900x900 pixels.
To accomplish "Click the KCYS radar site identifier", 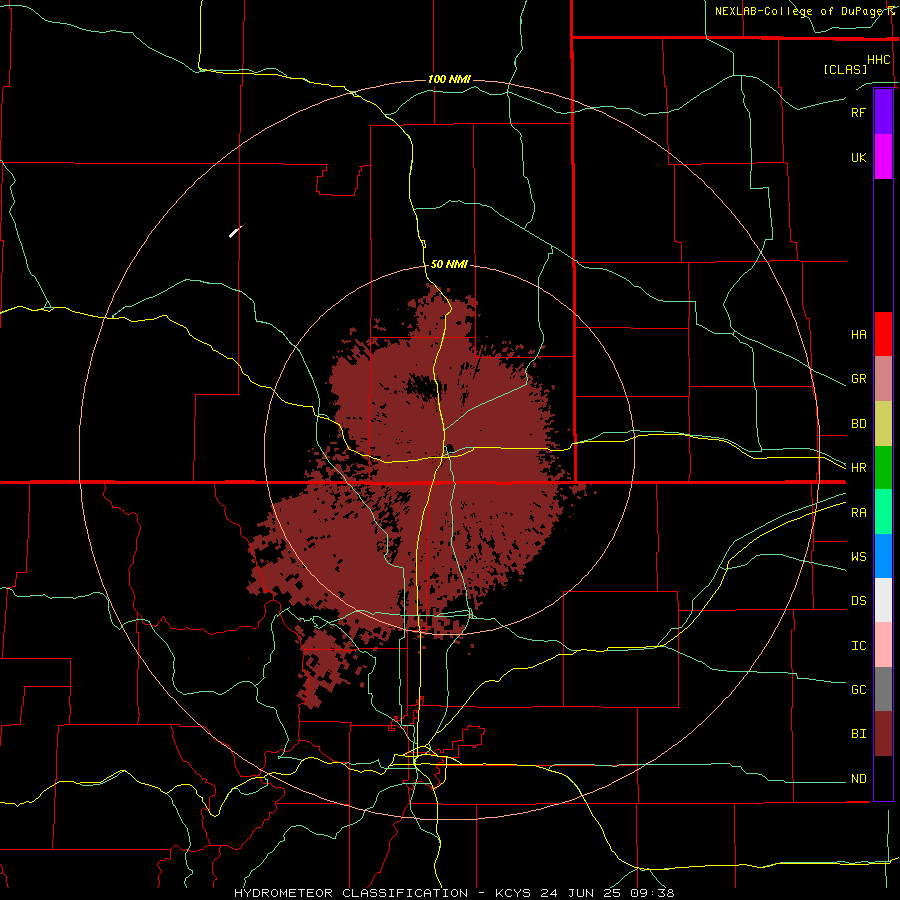I will tap(514, 893).
